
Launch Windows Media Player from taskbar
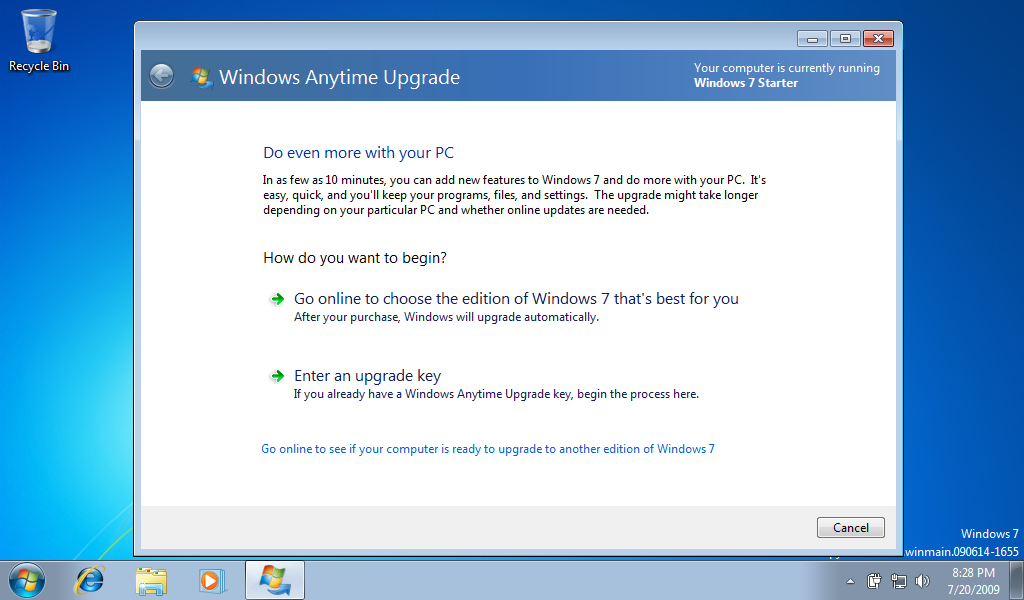tap(212, 580)
